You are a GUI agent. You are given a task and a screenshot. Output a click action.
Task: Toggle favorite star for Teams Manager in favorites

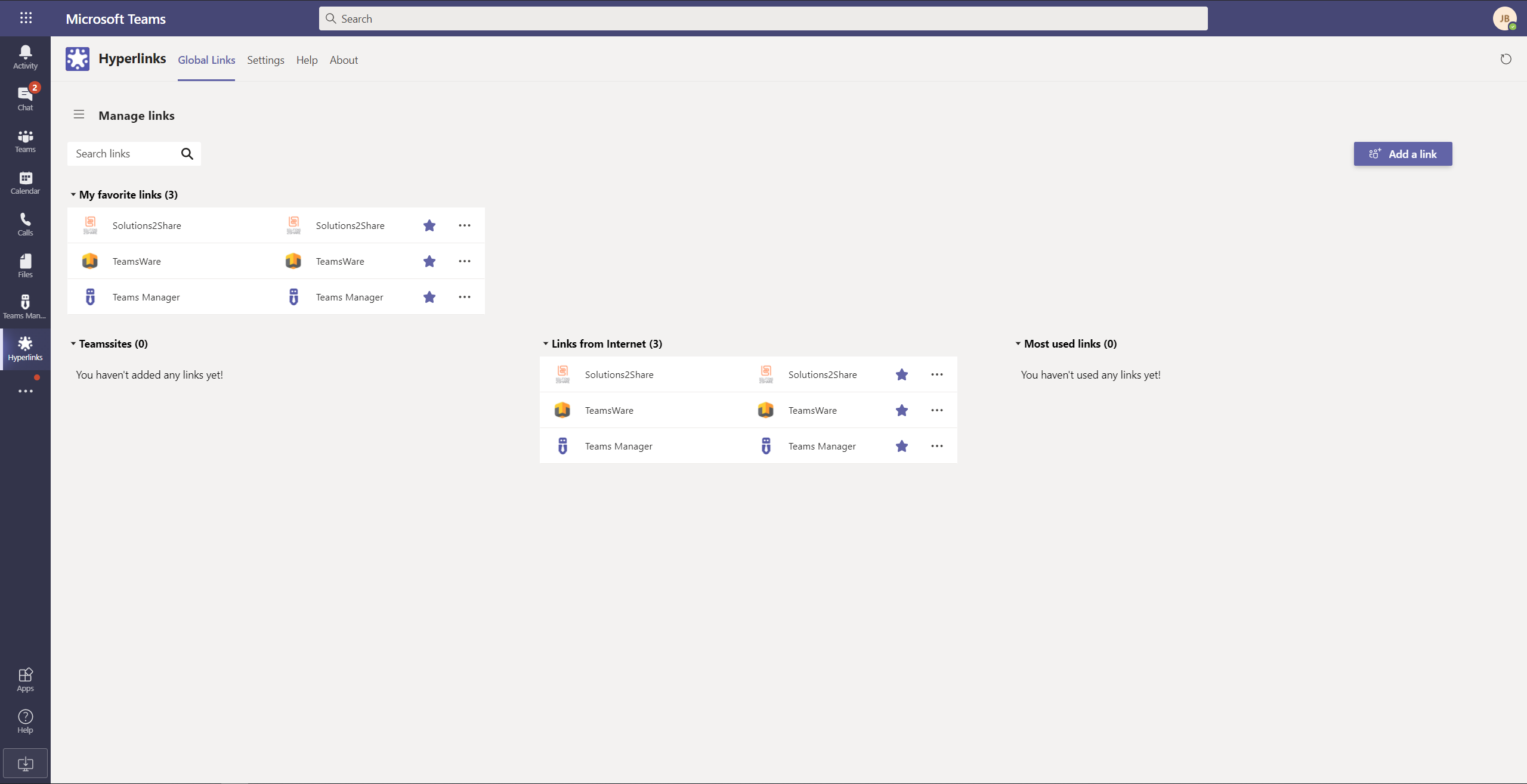[x=429, y=297]
